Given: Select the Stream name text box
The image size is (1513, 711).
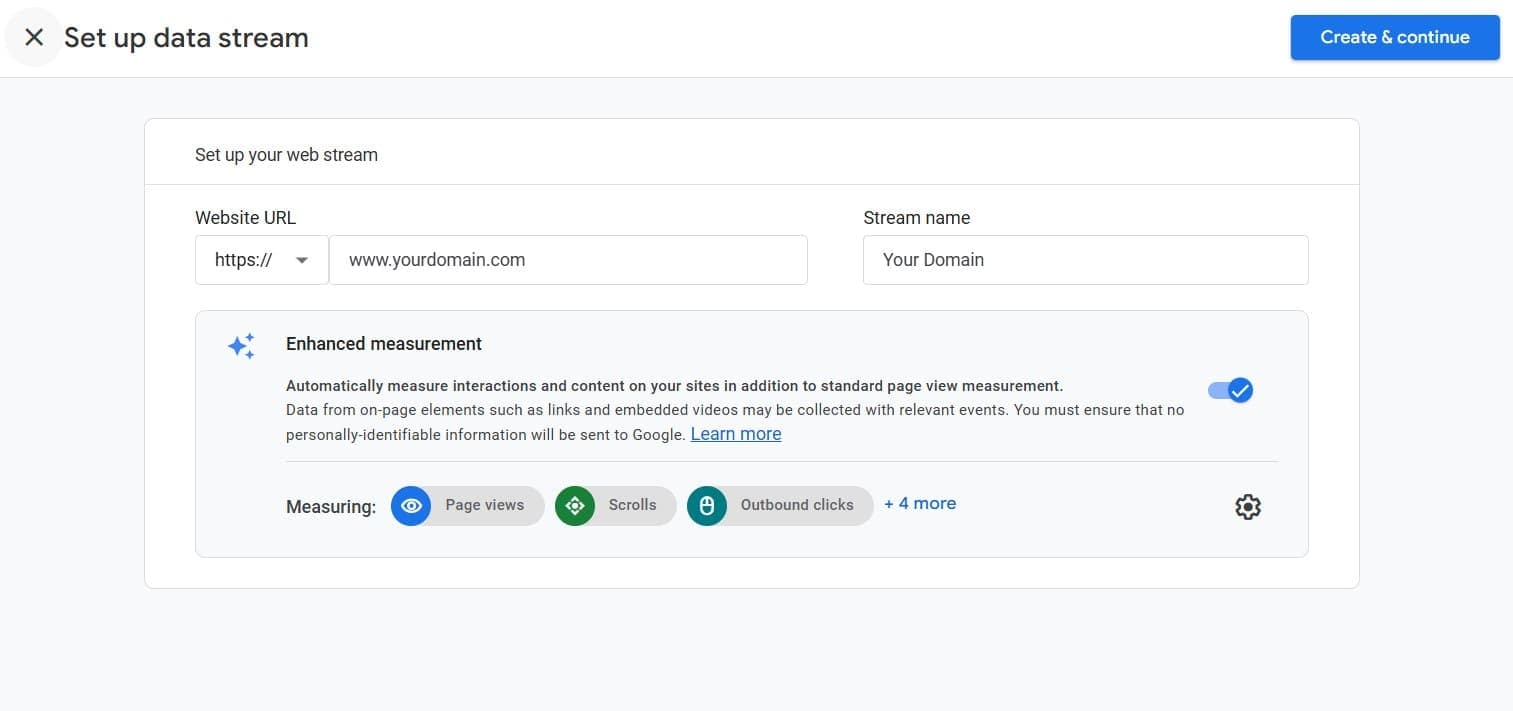Looking at the screenshot, I should pyautogui.click(x=1084, y=259).
